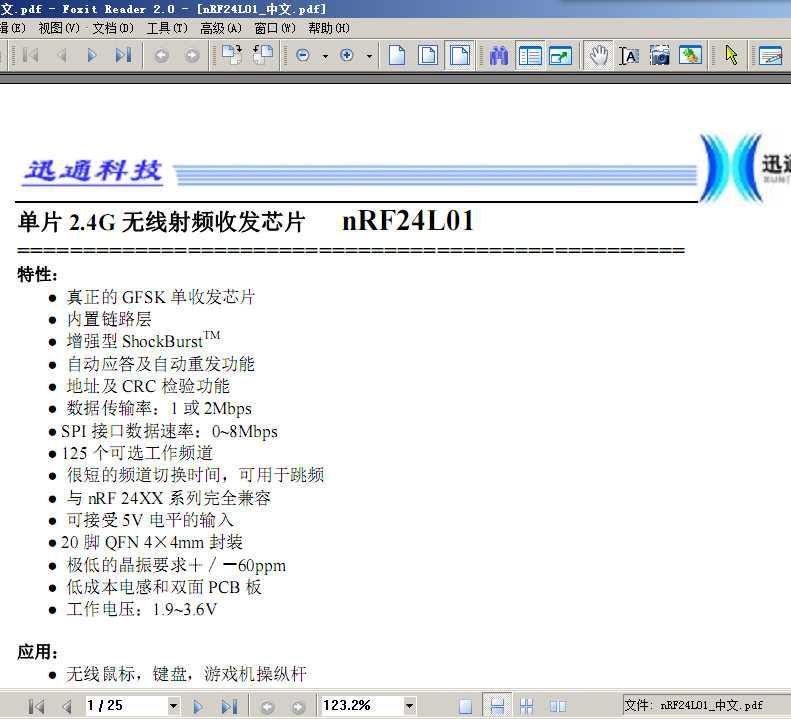
Task: Open zoom out options dropdown arrow
Action: tap(325, 56)
